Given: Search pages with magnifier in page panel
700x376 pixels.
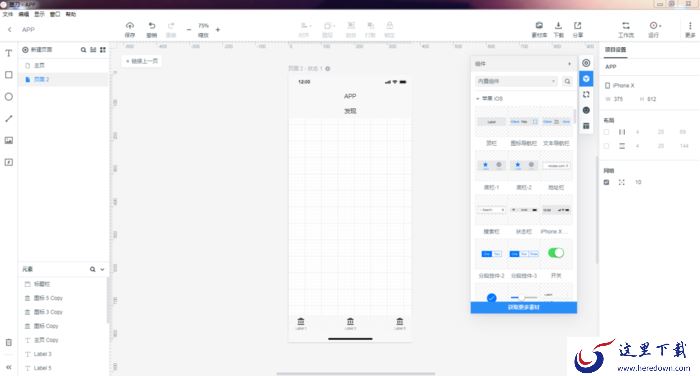Looking at the screenshot, I should pyautogui.click(x=83, y=50).
